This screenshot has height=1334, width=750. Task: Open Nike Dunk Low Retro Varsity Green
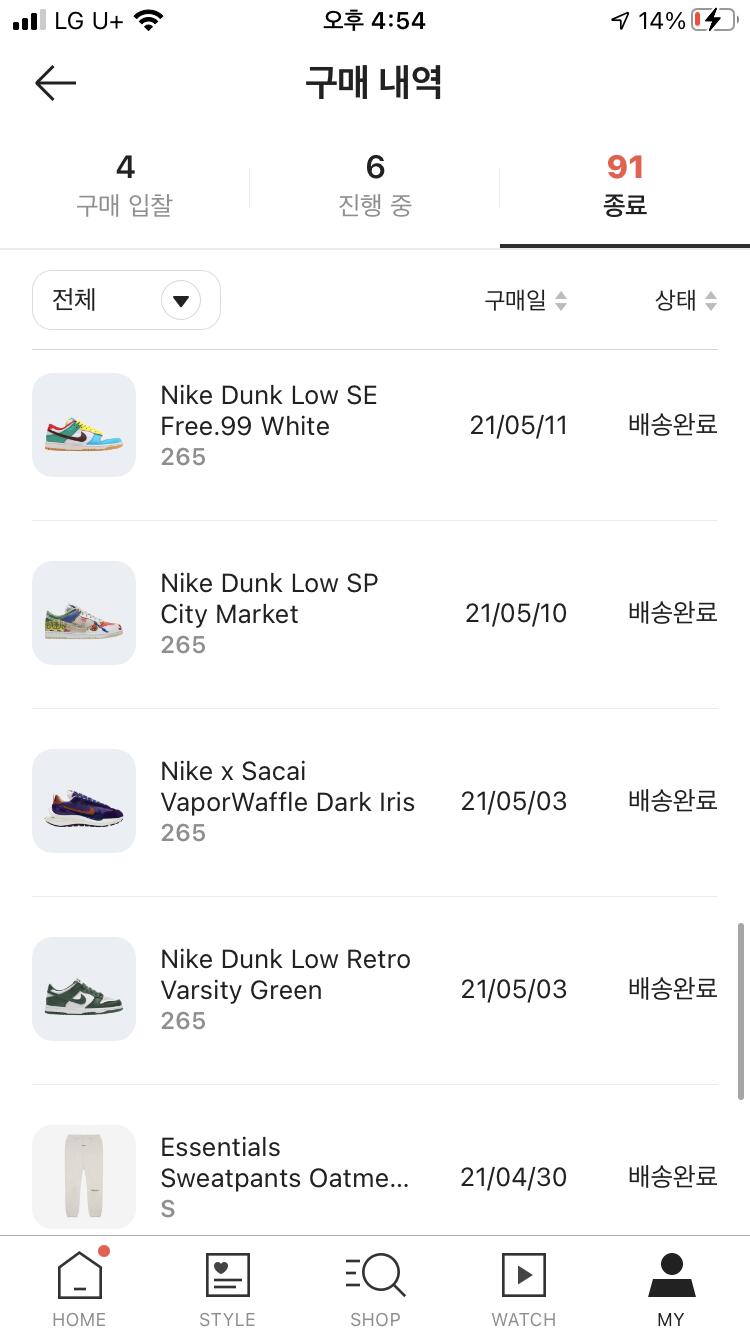point(285,975)
